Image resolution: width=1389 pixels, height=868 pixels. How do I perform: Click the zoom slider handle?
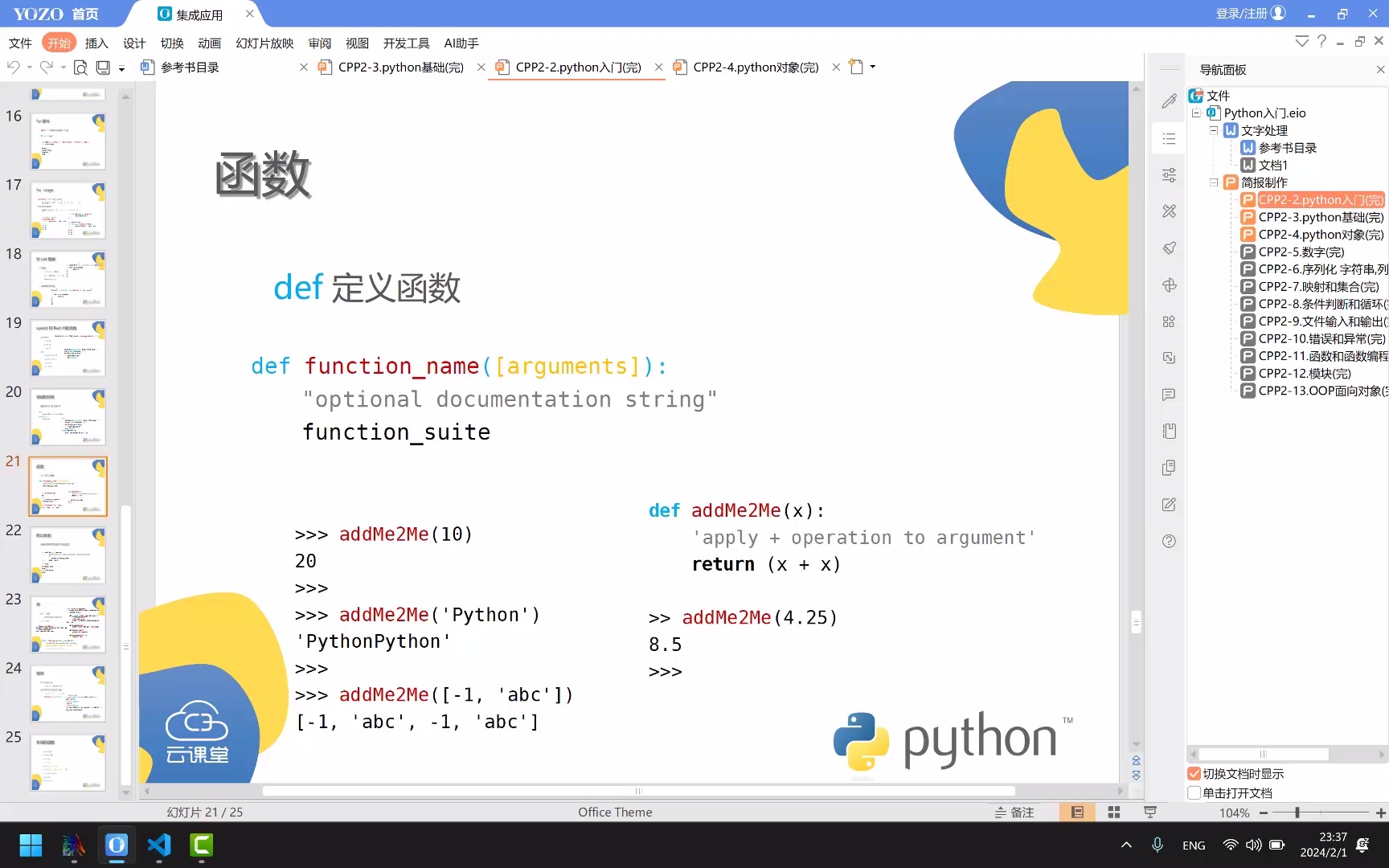click(1297, 813)
